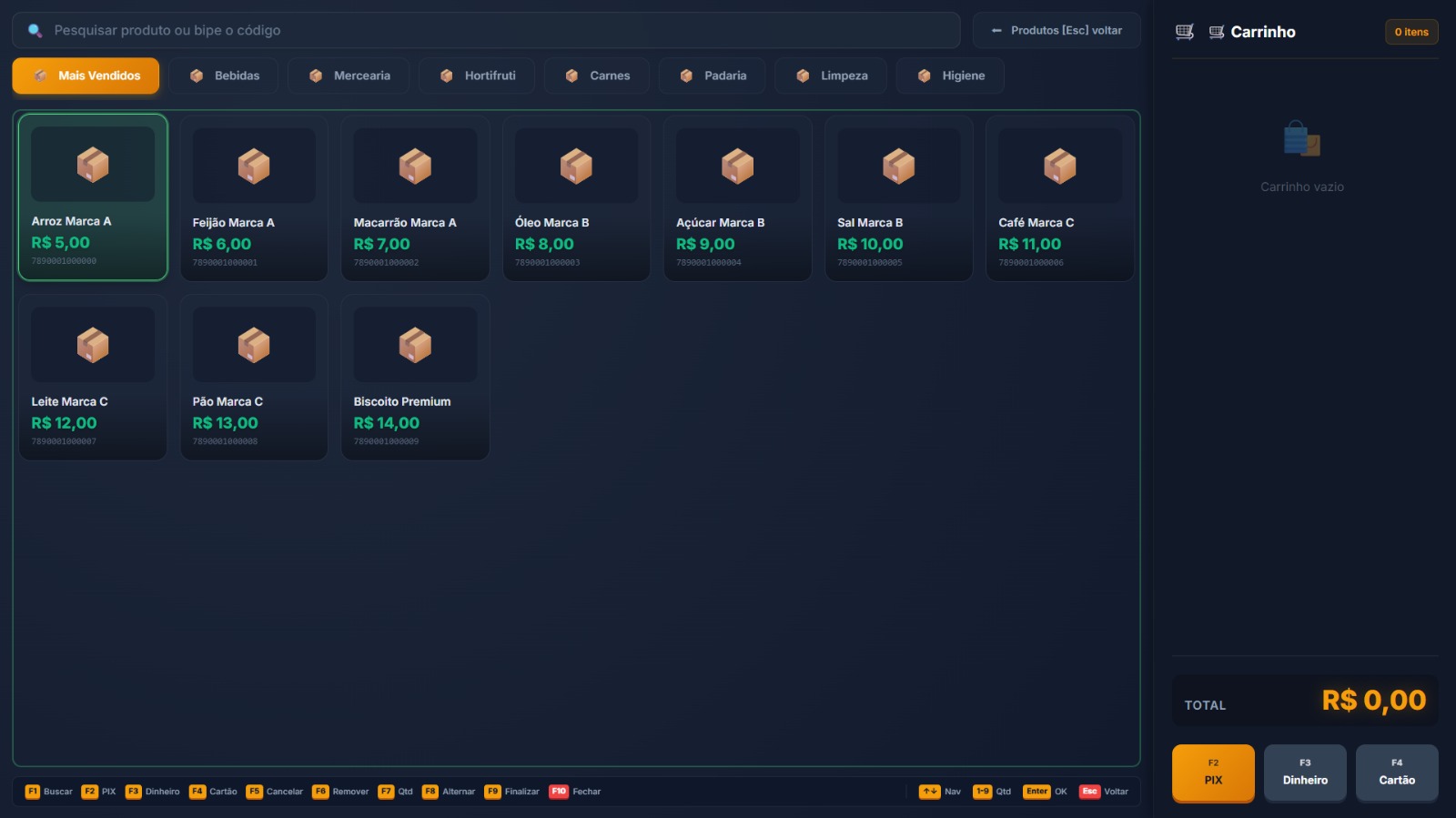Click the Pão Marca C box icon

(x=254, y=345)
